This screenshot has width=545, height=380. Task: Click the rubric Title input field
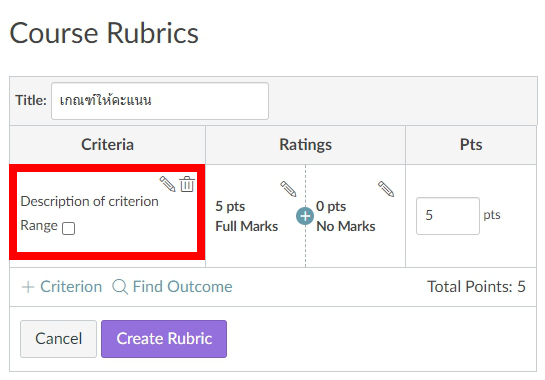tap(160, 101)
